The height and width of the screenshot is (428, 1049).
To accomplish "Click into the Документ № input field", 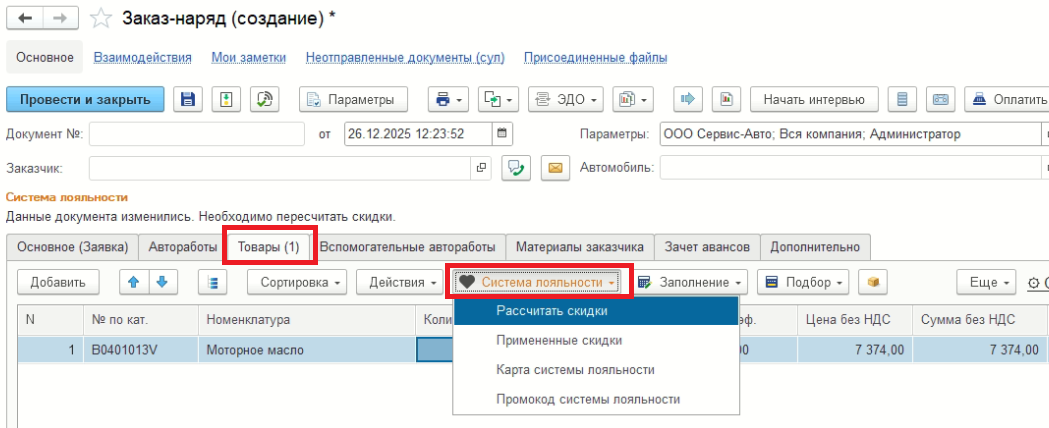I will (196, 134).
